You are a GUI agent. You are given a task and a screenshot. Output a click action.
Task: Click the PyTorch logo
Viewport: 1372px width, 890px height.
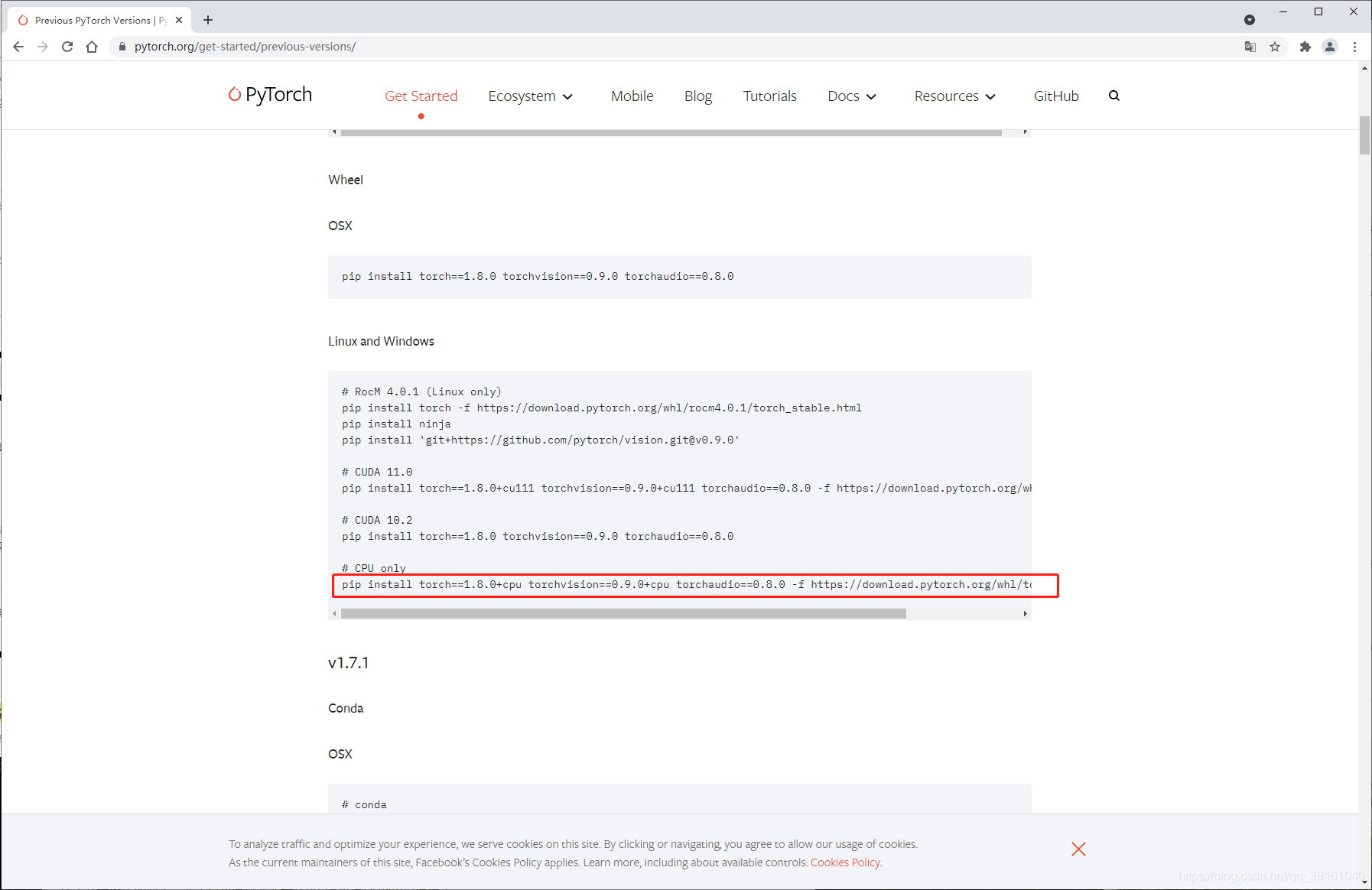[270, 95]
